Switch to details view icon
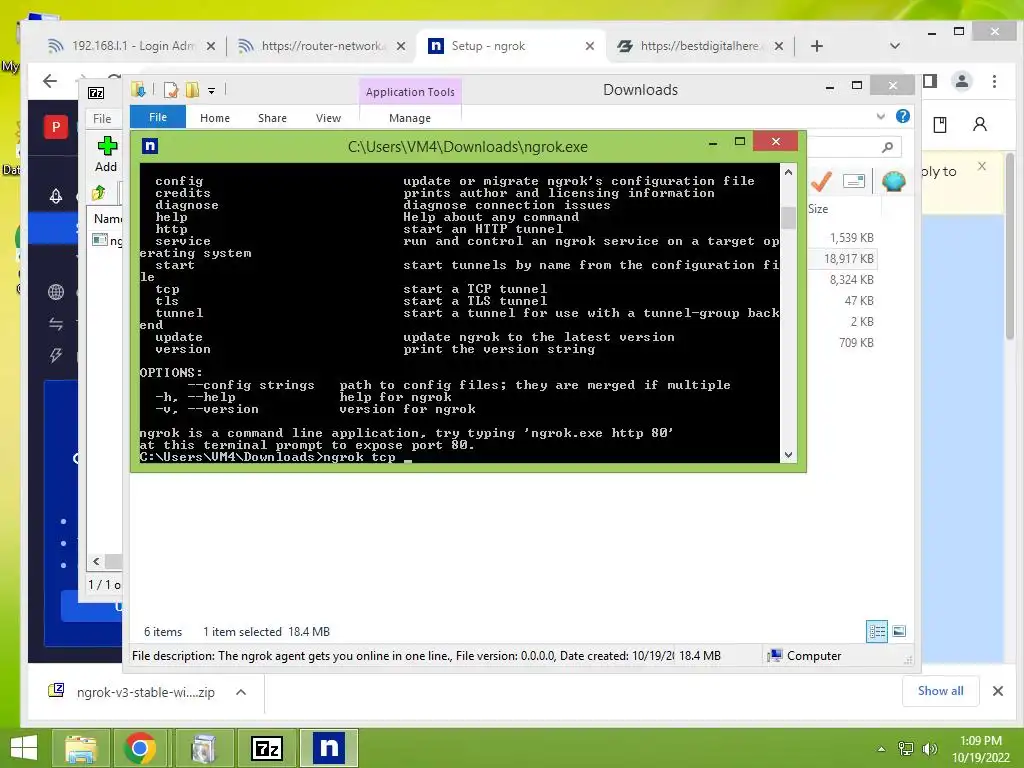The image size is (1024, 768). [877, 632]
